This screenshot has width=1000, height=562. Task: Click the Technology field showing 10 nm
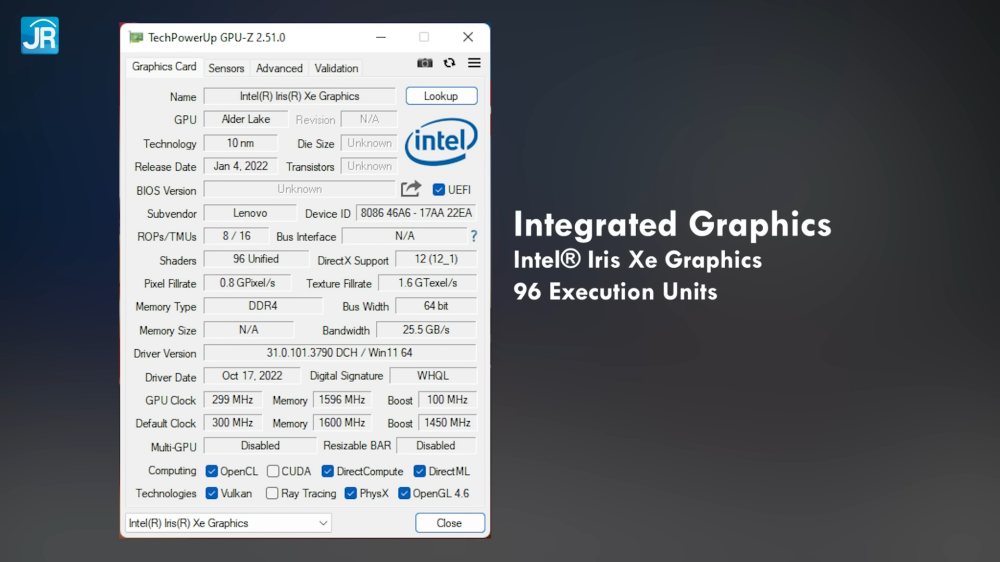(240, 144)
